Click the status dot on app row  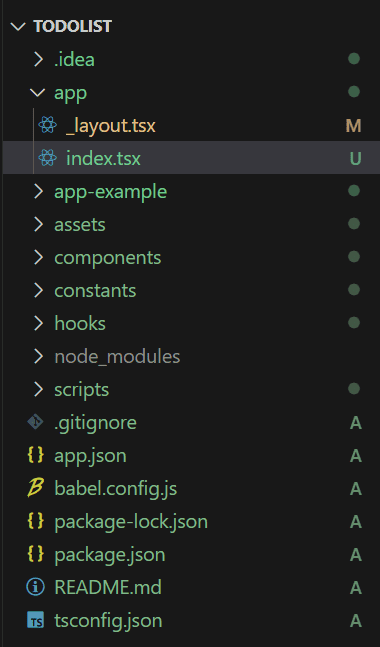point(354,92)
